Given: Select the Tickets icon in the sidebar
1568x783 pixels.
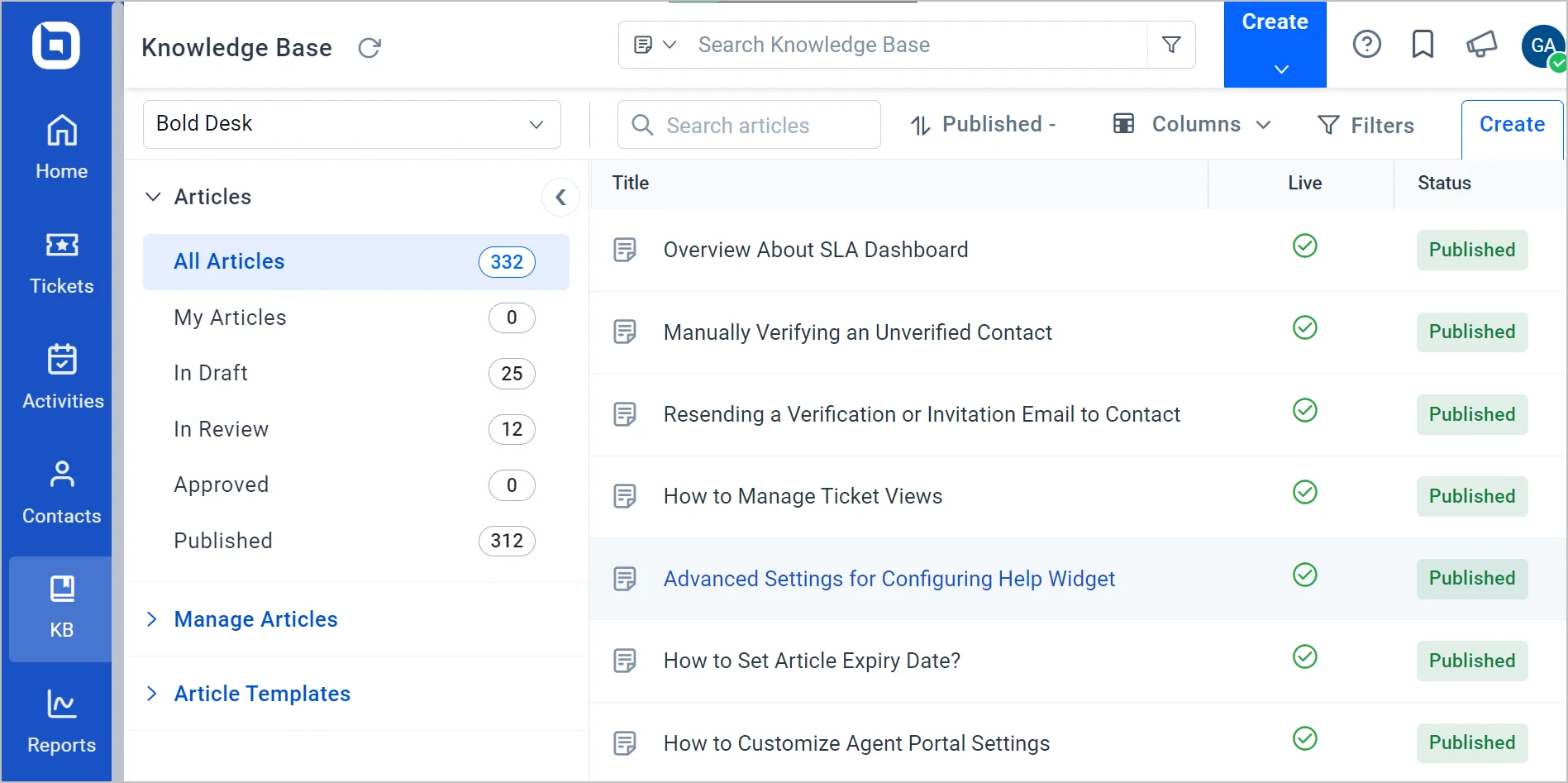Looking at the screenshot, I should click(60, 262).
